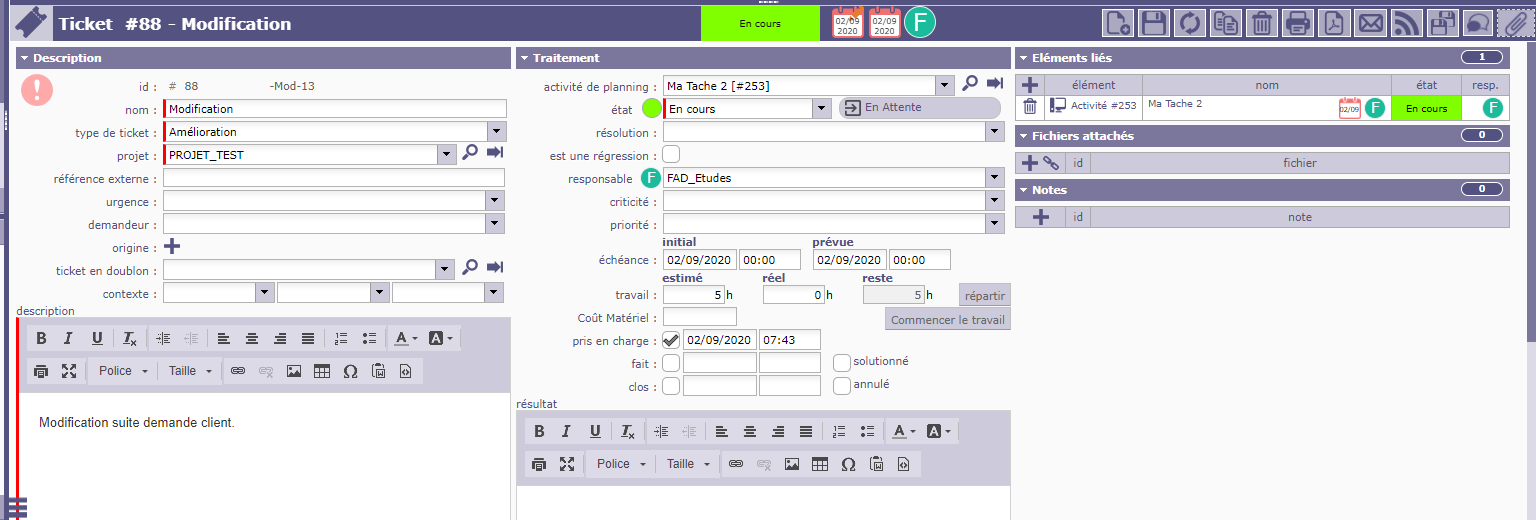Viewport: 1536px width, 520px height.
Task: Toggle the 'est une régression' checkbox
Action: 671,154
